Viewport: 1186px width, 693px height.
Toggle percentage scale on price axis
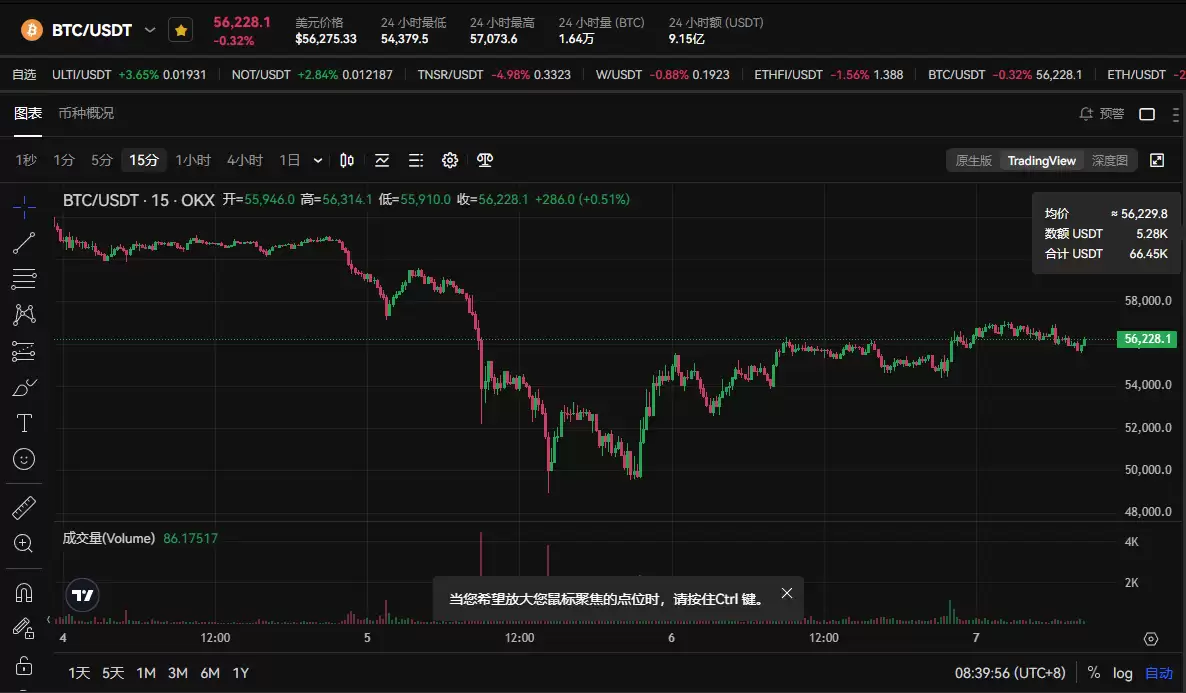[1094, 673]
